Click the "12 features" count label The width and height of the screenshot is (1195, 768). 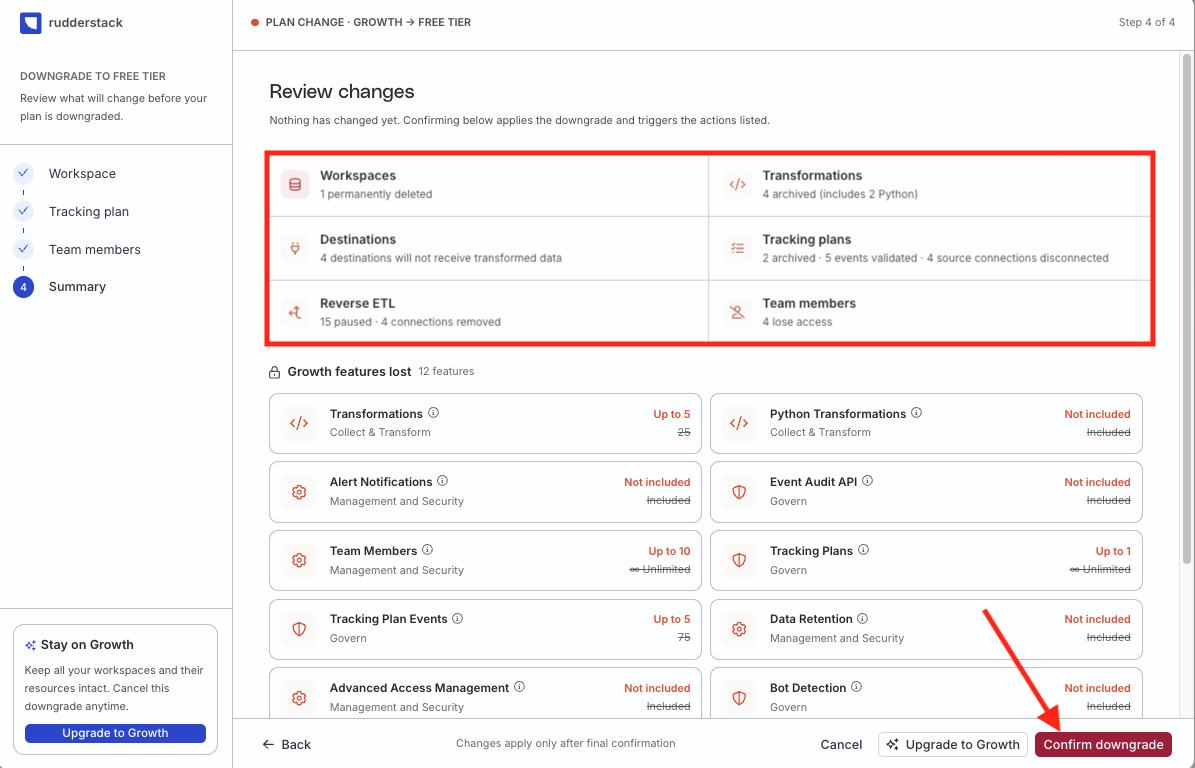[447, 372]
